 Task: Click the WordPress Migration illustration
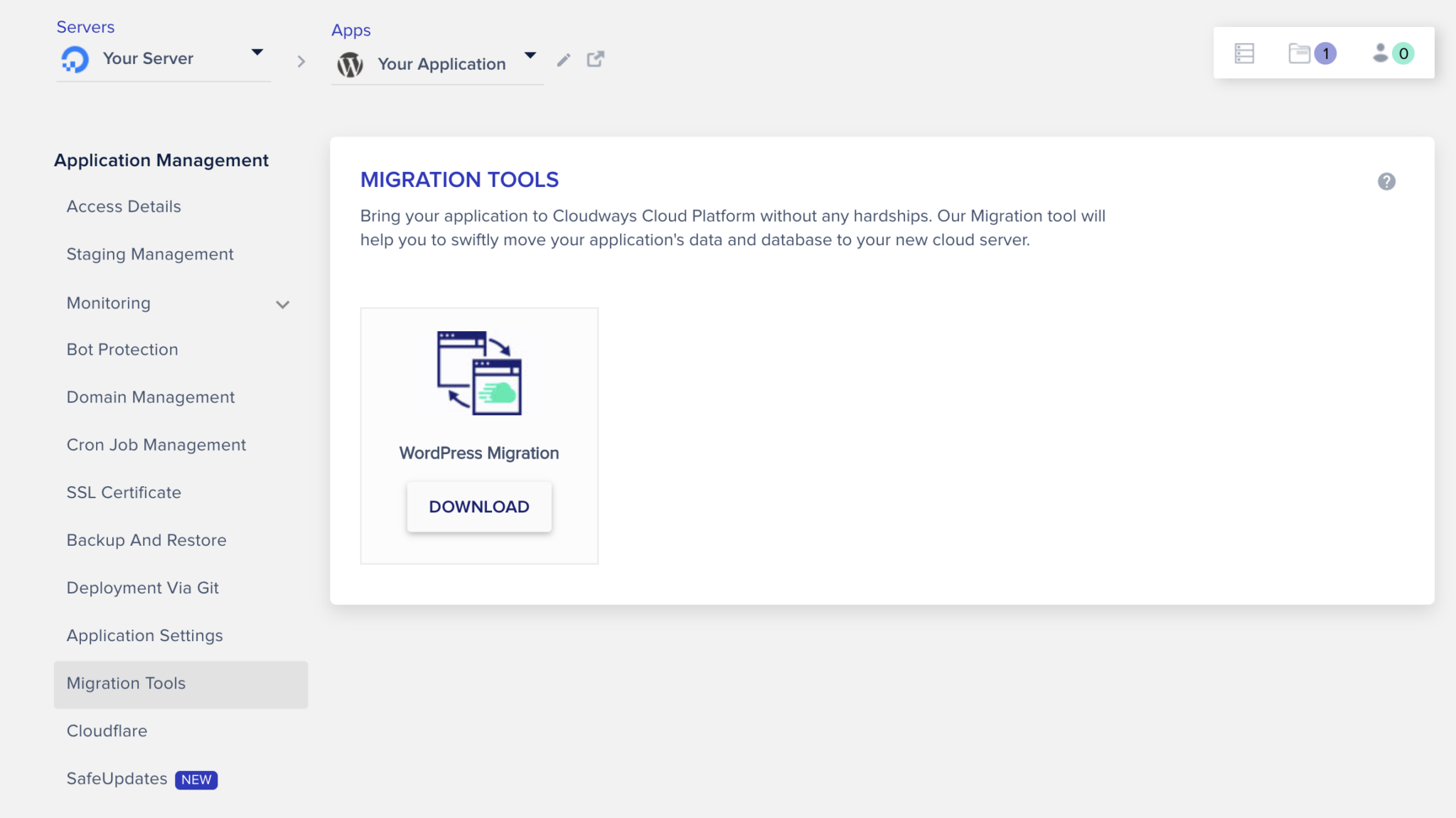click(x=479, y=372)
